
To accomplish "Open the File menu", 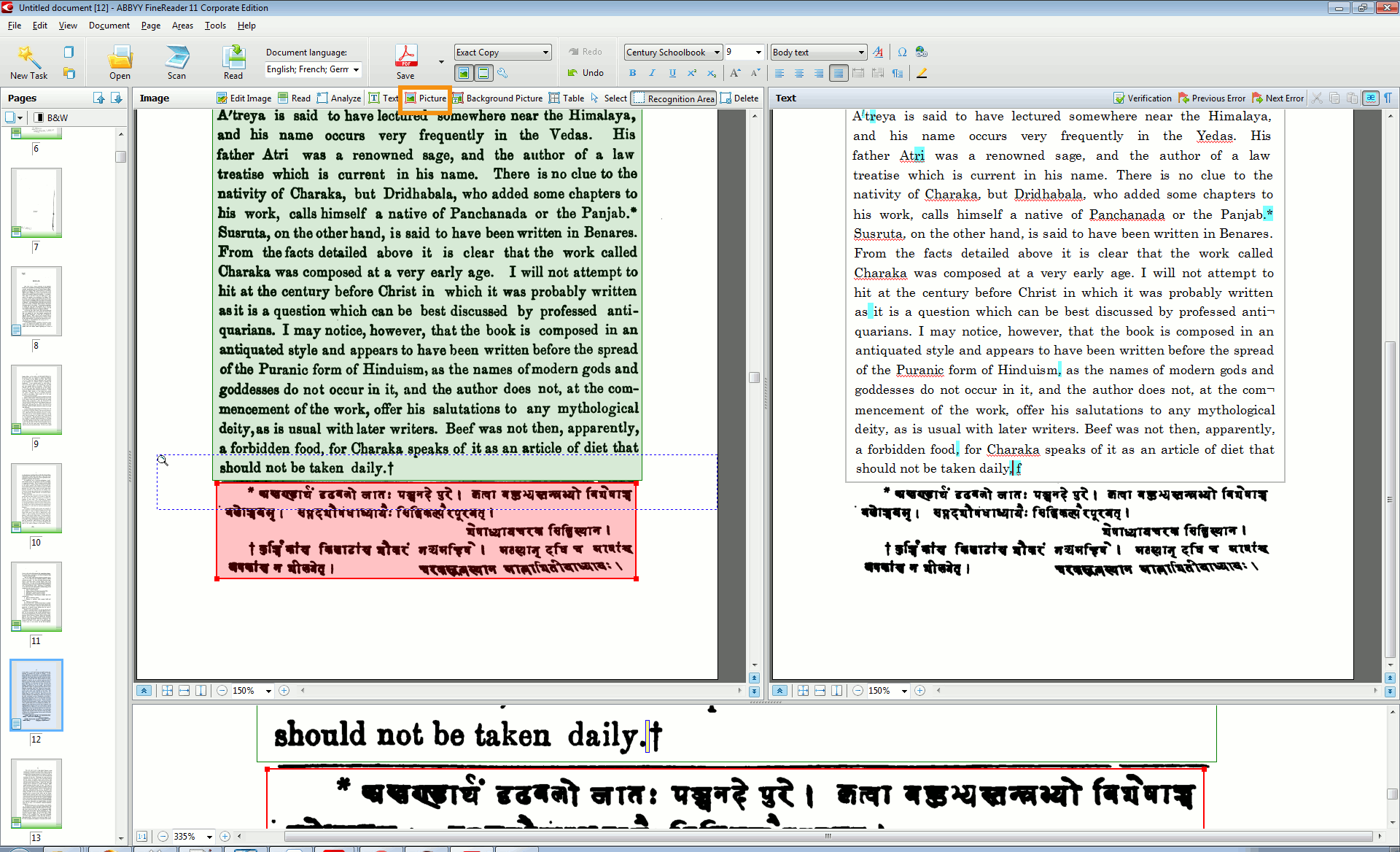I will coord(15,26).
